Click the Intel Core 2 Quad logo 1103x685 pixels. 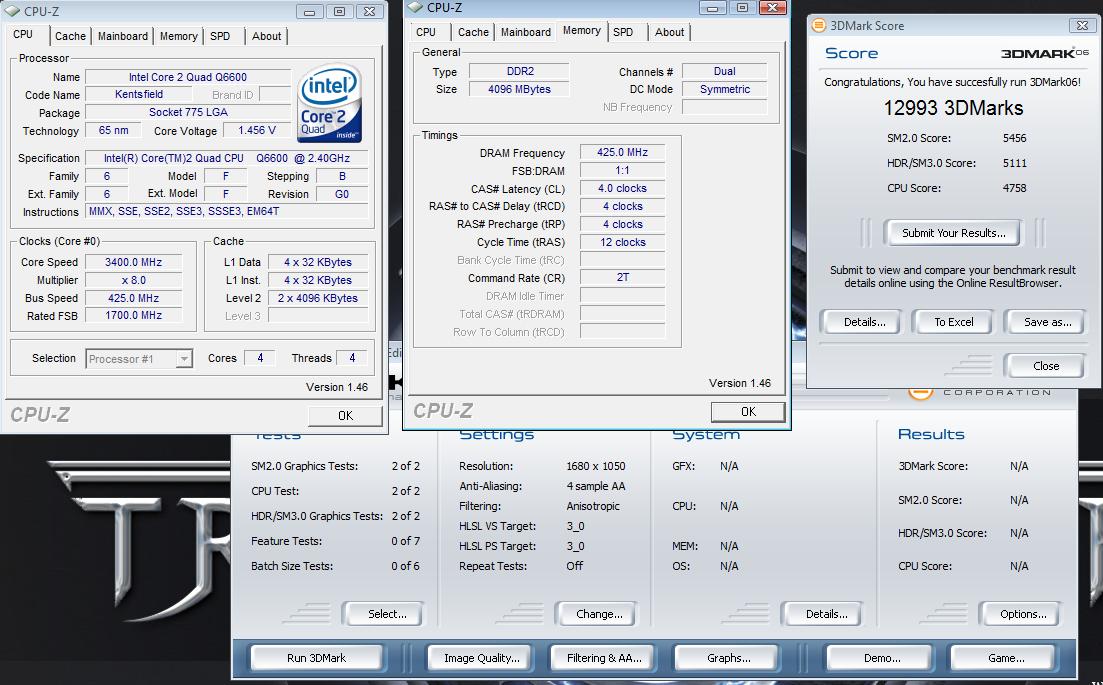(330, 103)
